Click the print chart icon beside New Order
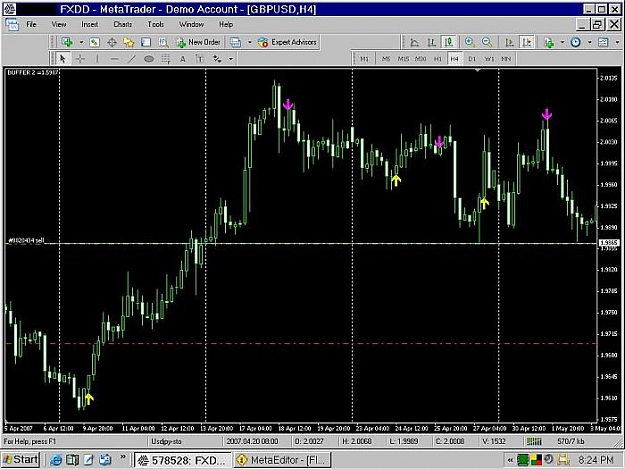625x469 pixels. point(236,42)
